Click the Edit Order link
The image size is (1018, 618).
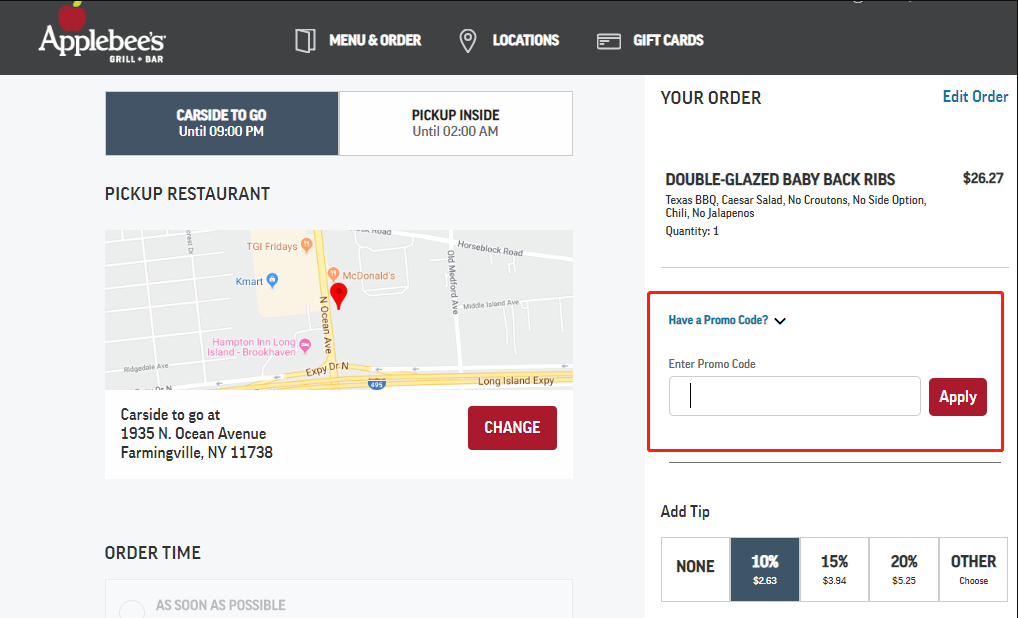point(975,97)
